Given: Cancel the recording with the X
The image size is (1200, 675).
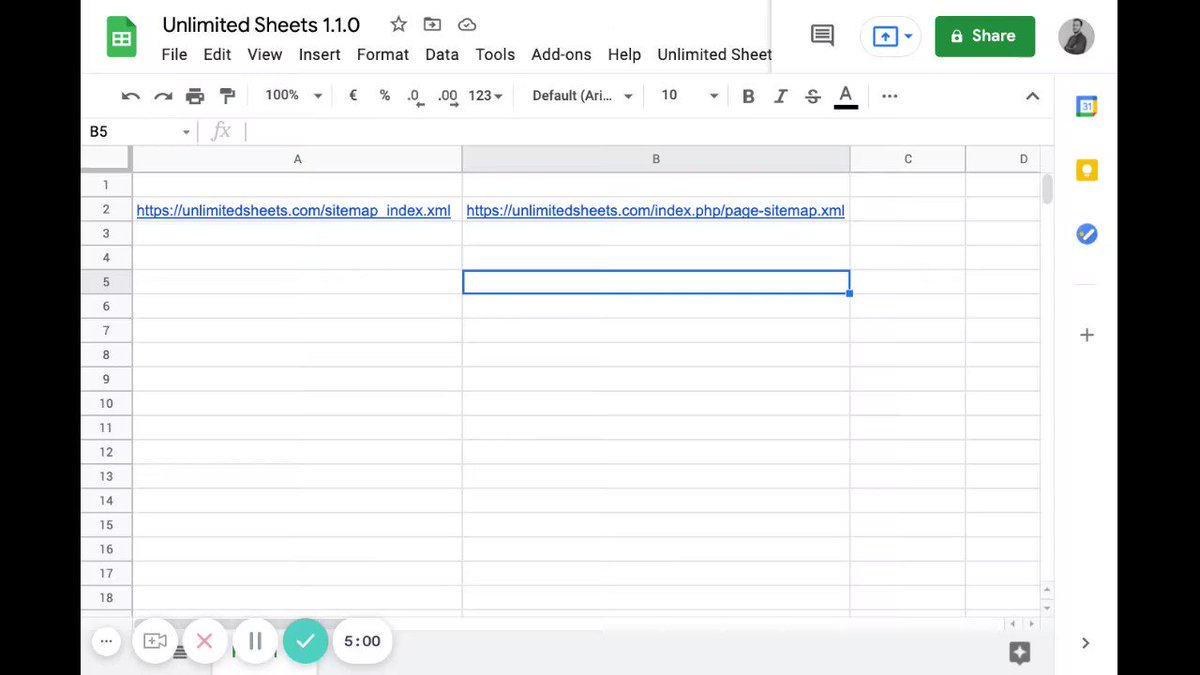Looking at the screenshot, I should pos(205,641).
